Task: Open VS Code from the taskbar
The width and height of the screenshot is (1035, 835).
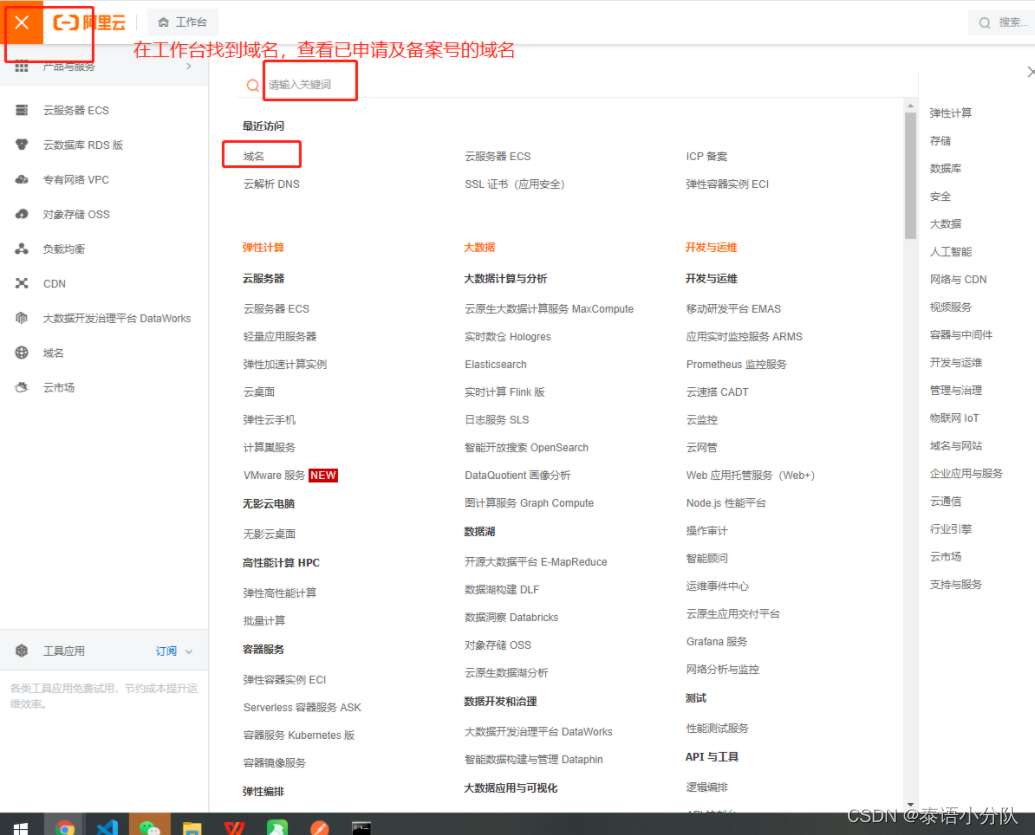Action: 107,827
